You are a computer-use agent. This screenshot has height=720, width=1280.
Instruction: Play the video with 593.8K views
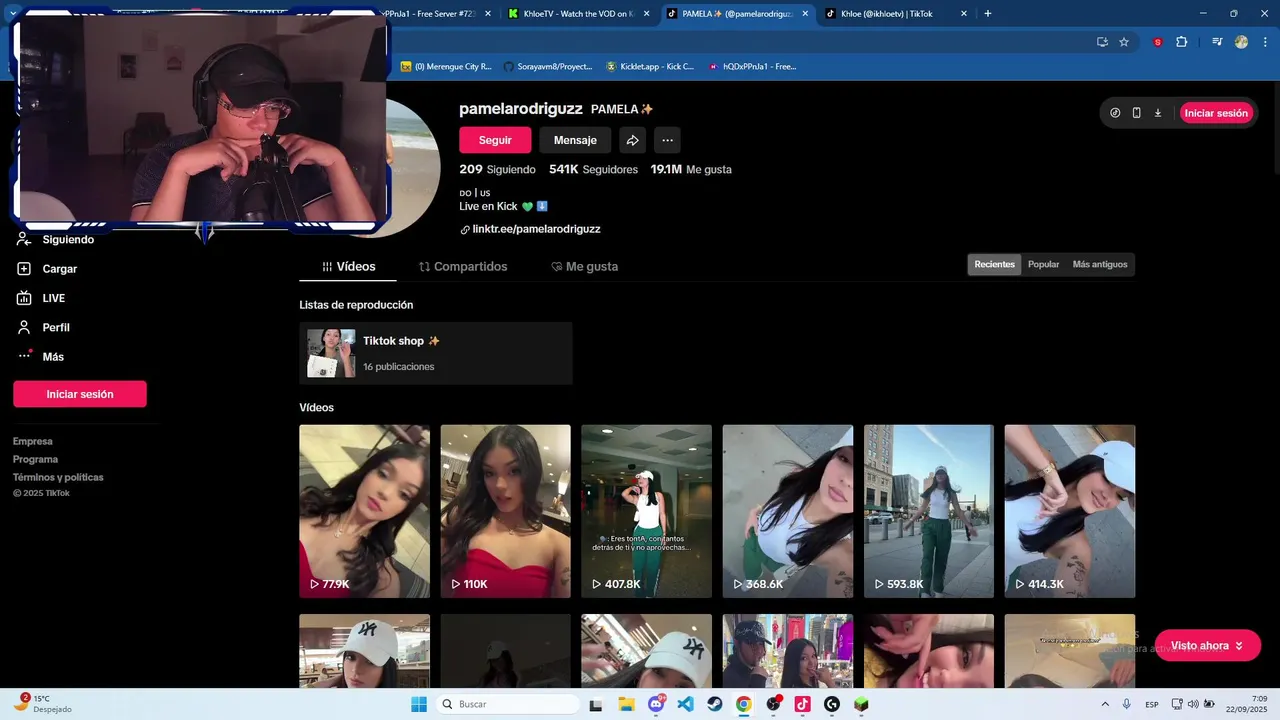tap(929, 511)
